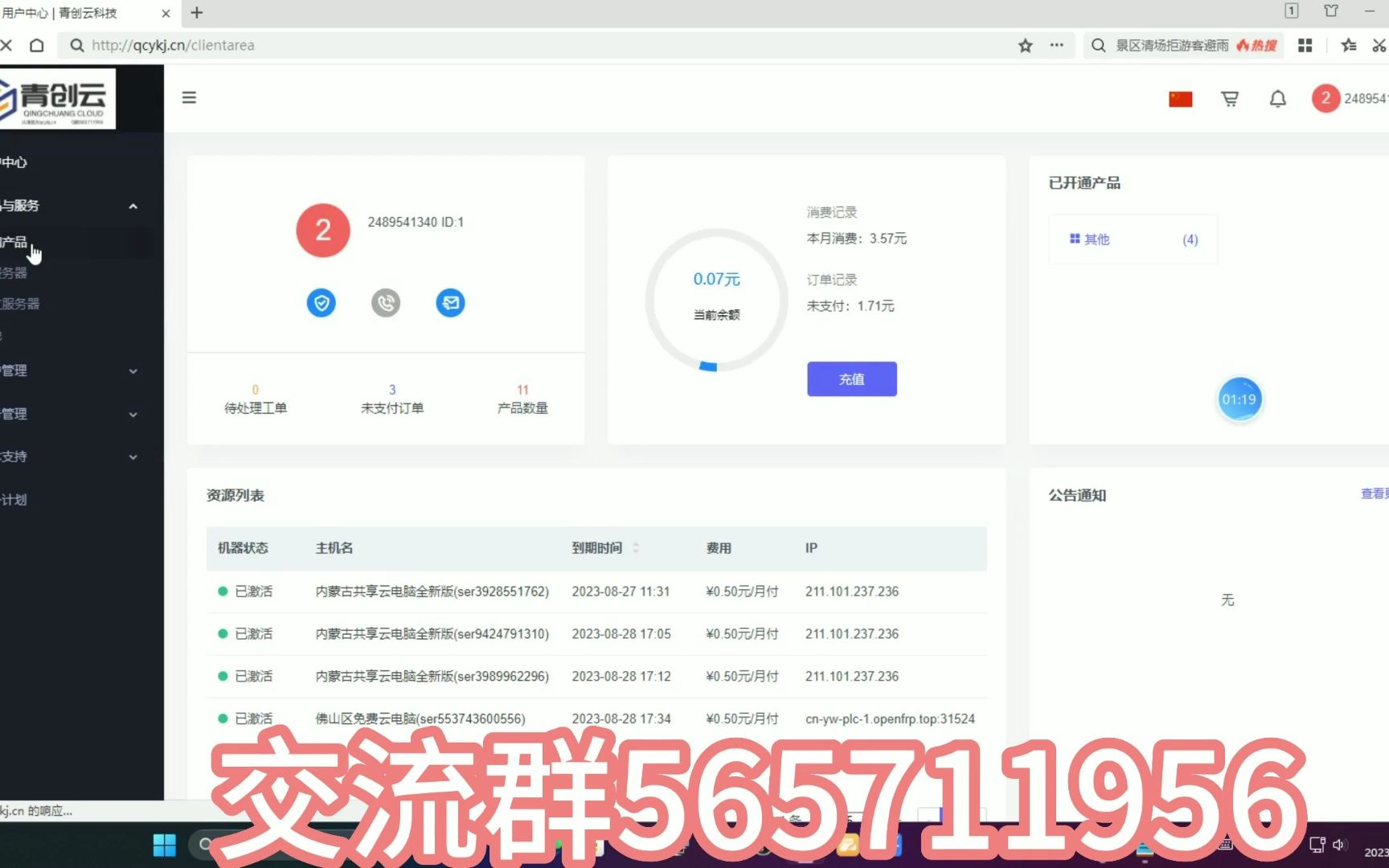This screenshot has height=868, width=1389.
Task: Open the 服务器 sidebar sub-item under 产品
Action: pos(14,273)
